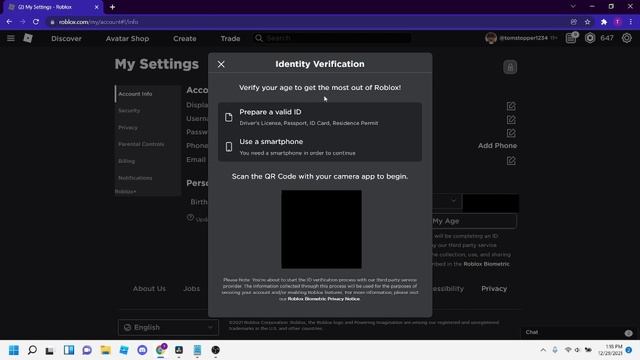640x360 pixels.
Task: Click the Roblox search field
Action: click(332, 38)
